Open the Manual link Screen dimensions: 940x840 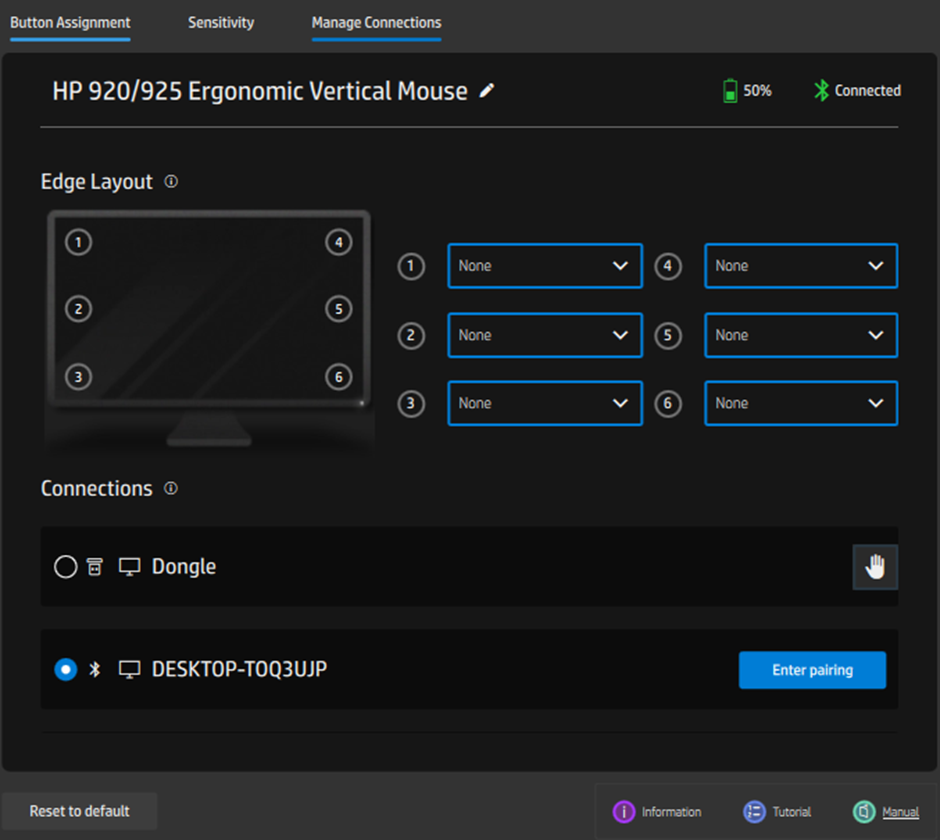(x=900, y=812)
